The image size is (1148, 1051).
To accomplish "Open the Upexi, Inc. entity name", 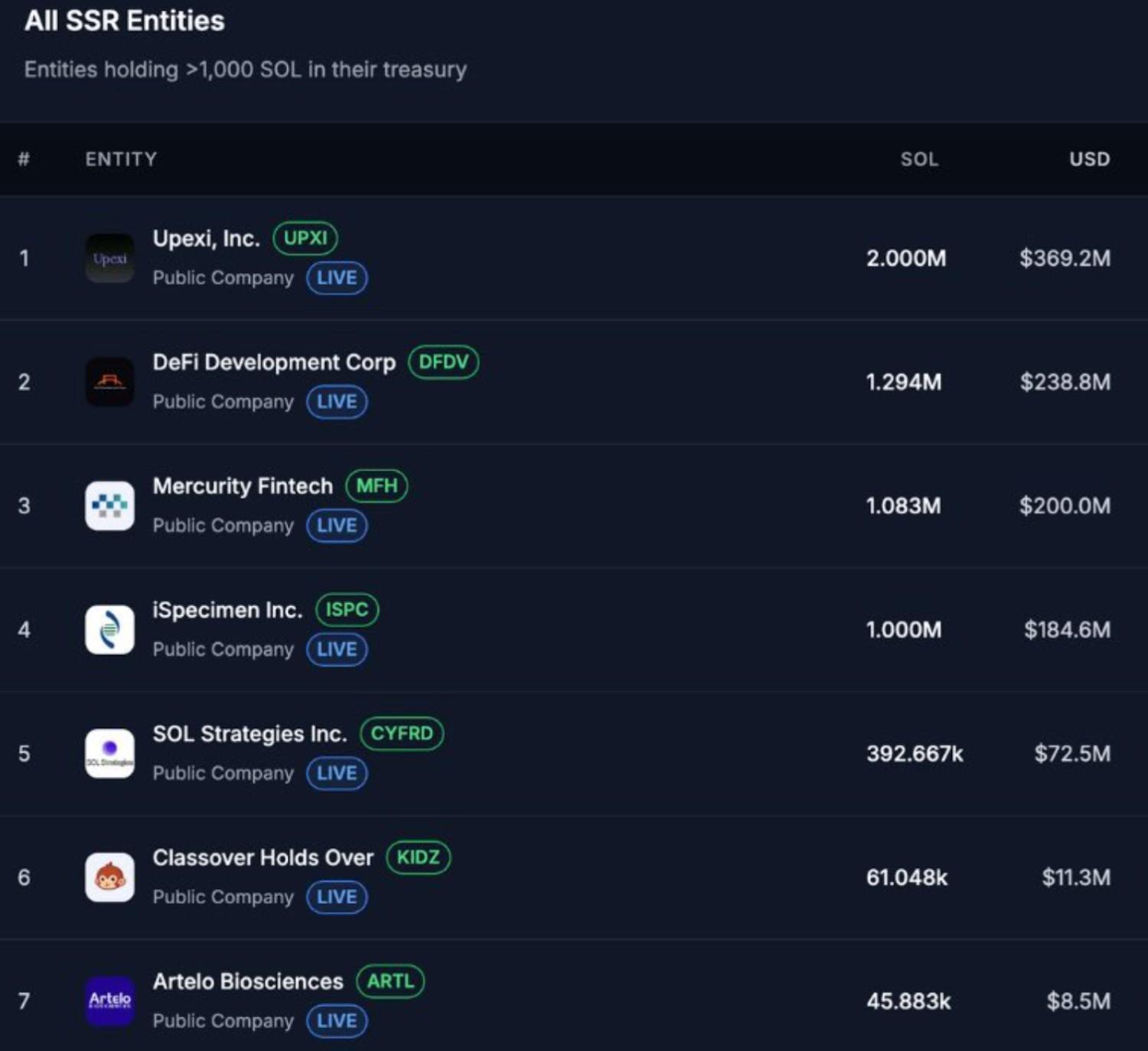I will coord(206,239).
